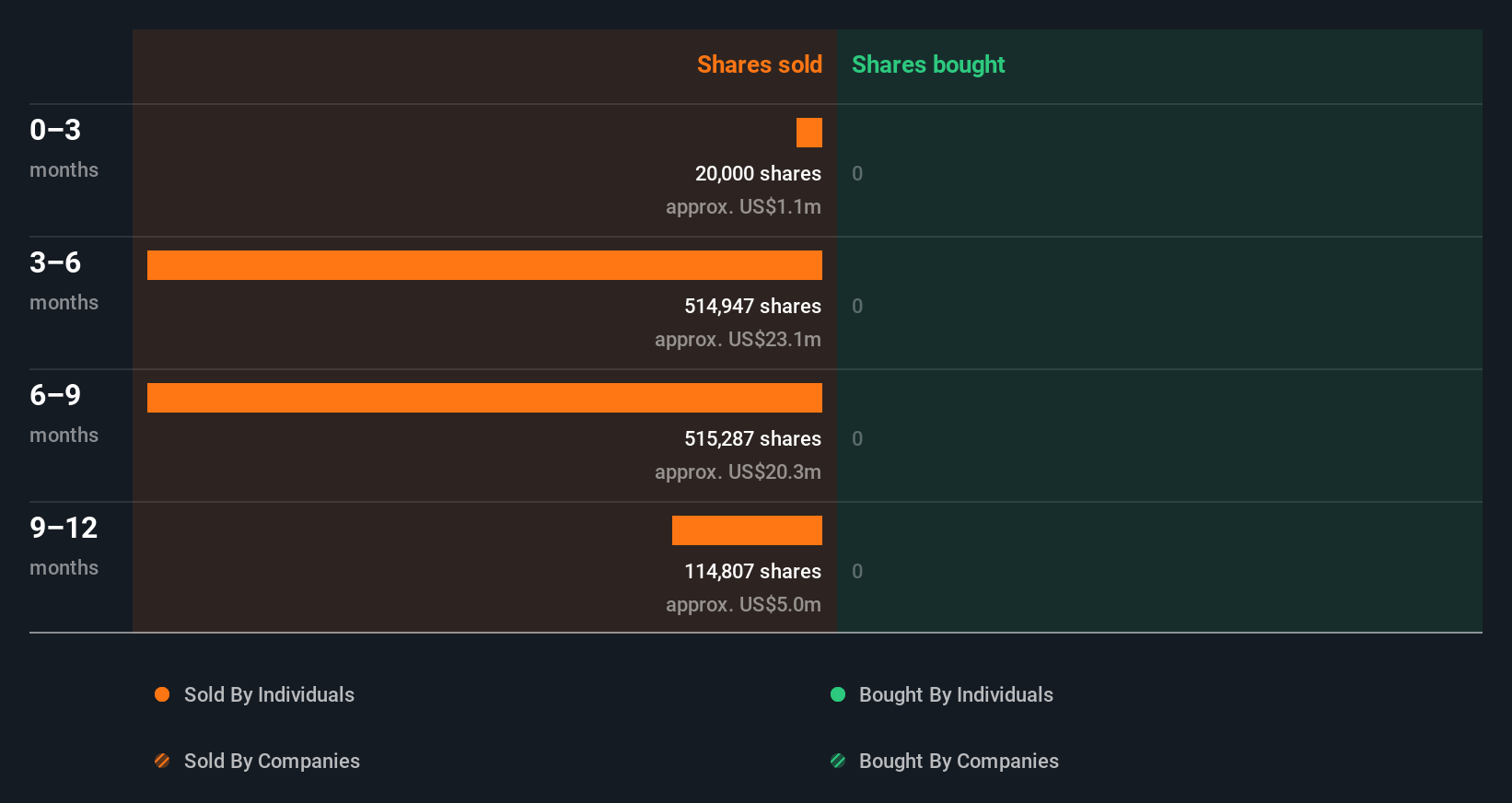Click the bought 0 in 0–3 months row
Viewport: 1512px width, 803px height.
point(857,173)
